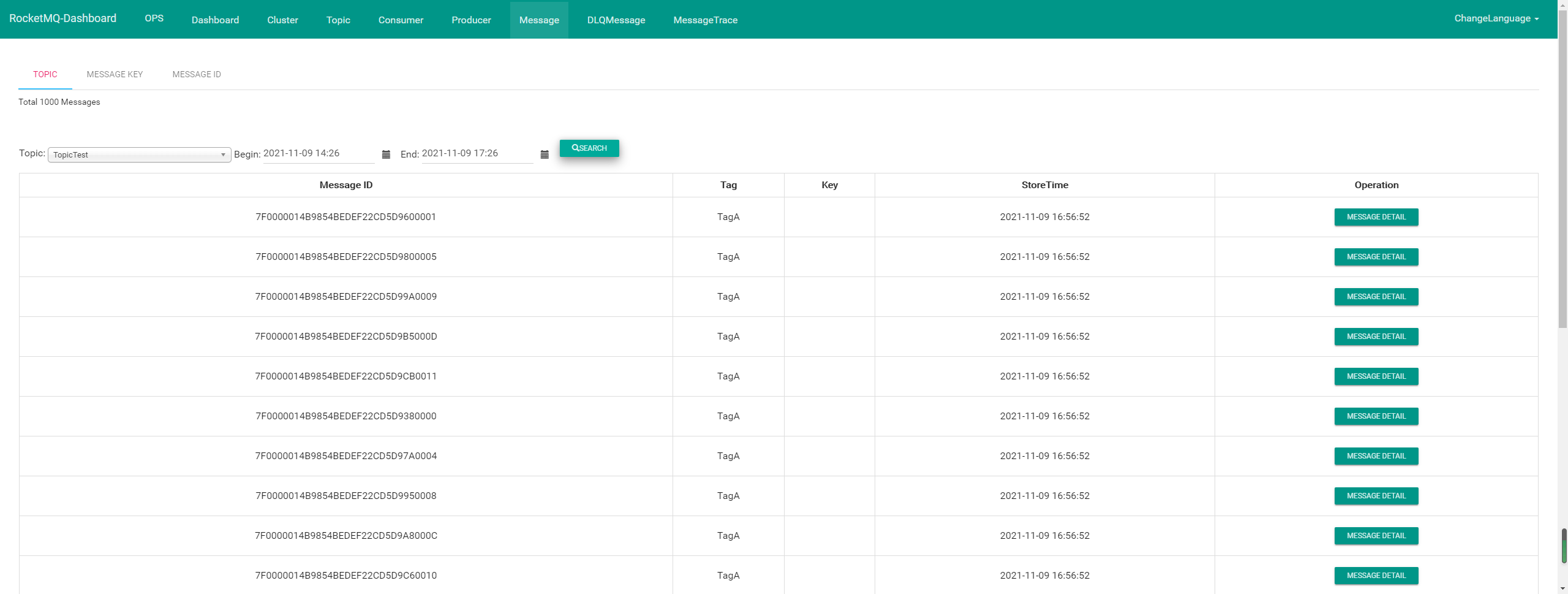Click the search magnifier icon on SEARCH button

(576, 148)
